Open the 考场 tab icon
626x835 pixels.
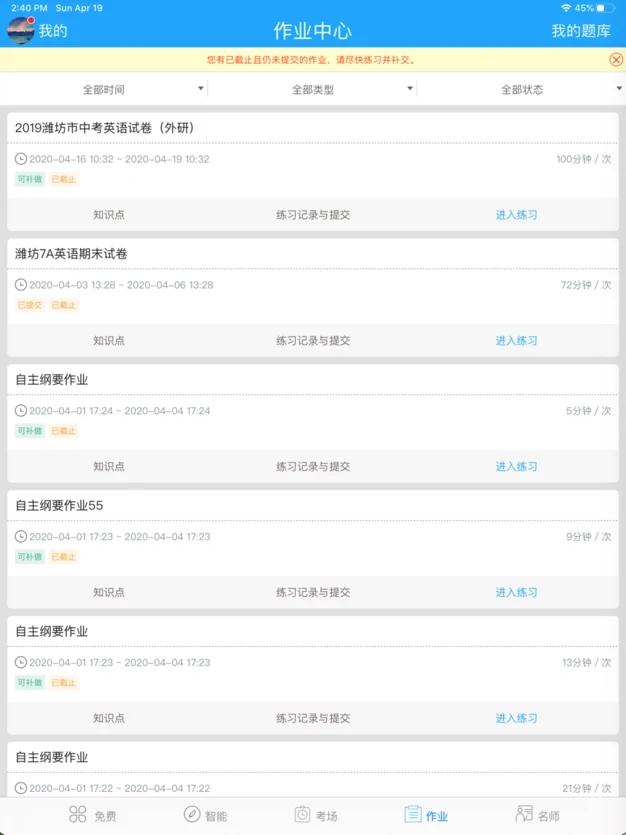[302, 815]
